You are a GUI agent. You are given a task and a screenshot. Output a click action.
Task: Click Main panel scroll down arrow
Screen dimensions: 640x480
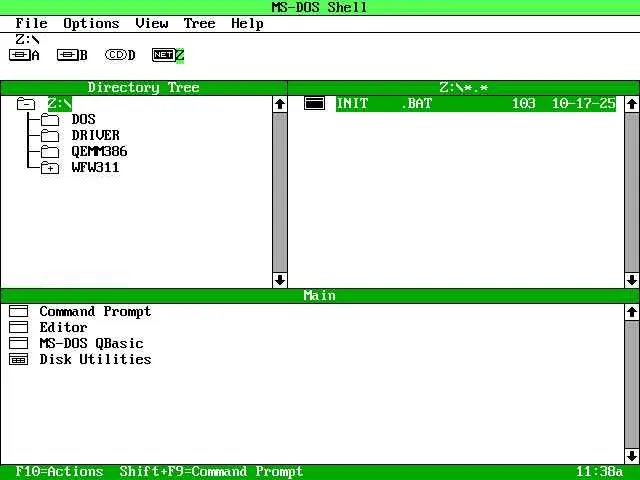[632, 456]
